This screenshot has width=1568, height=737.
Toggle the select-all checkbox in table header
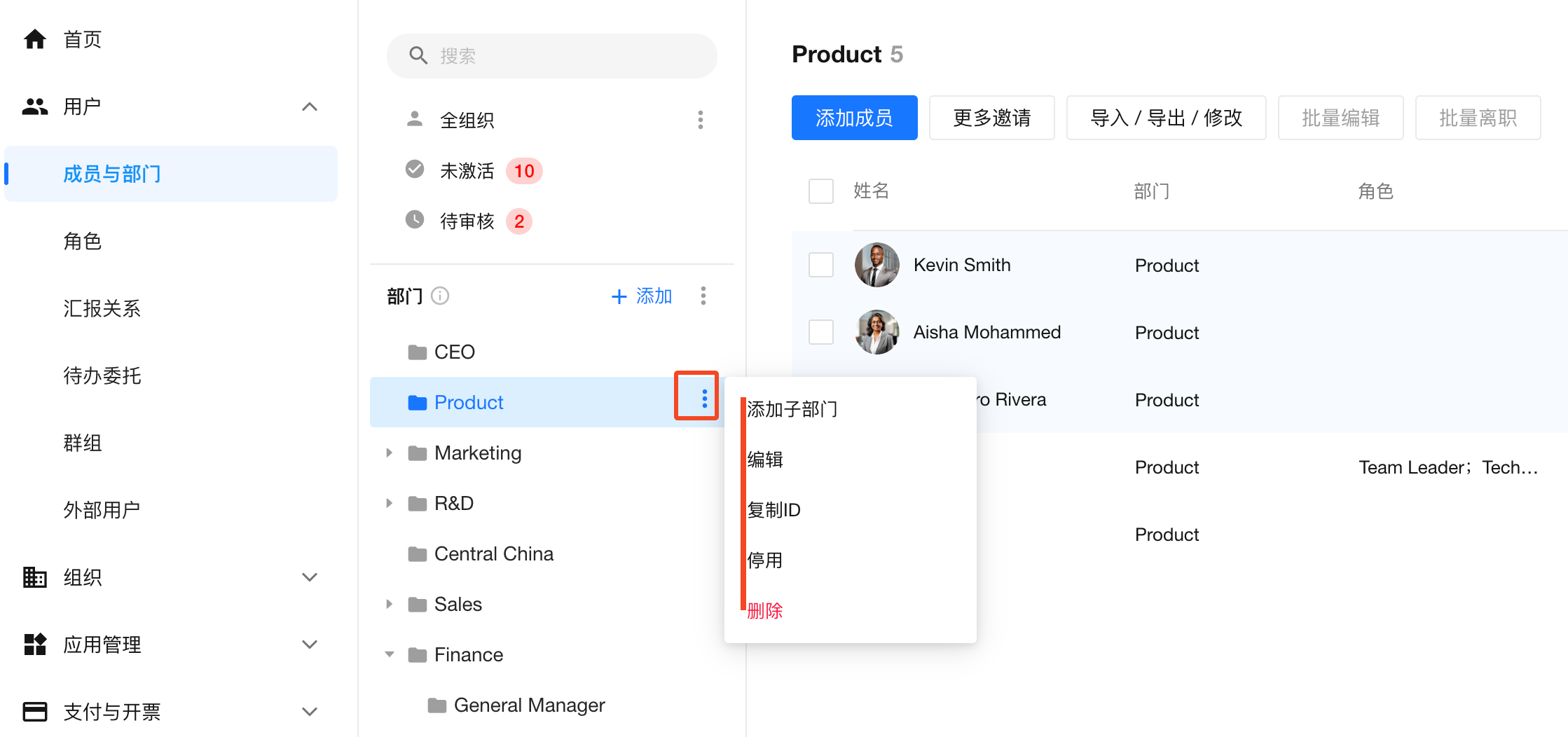820,191
